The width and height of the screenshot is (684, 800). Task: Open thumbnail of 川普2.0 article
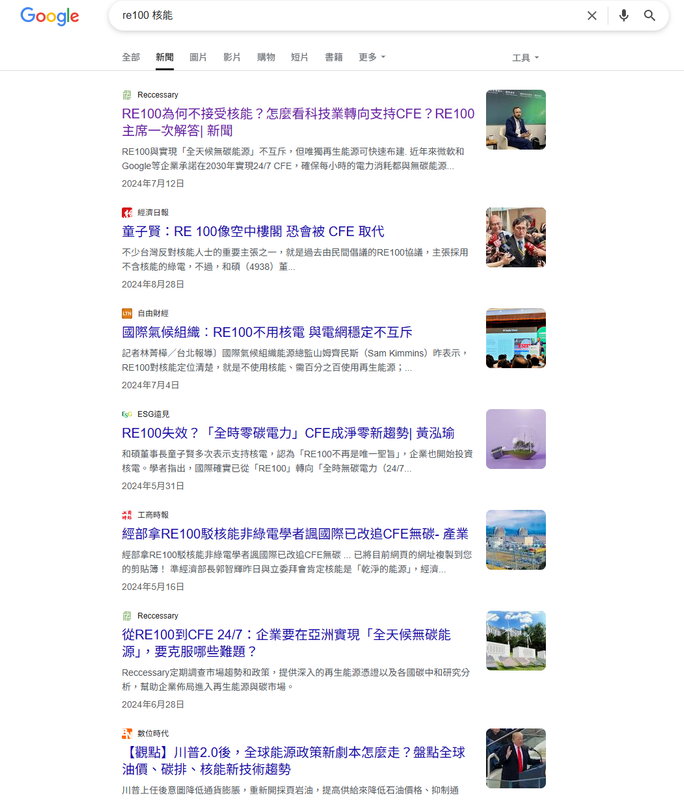516,758
